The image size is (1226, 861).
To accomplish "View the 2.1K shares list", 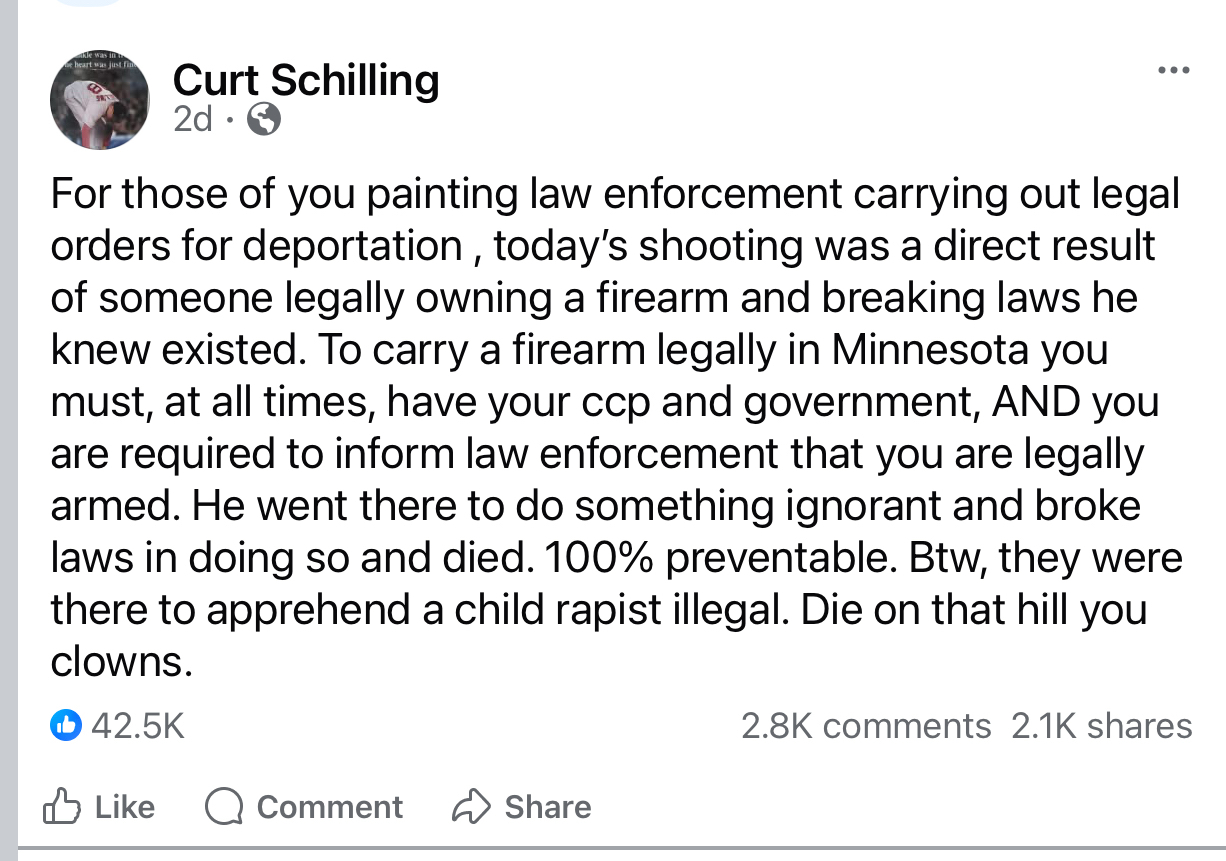I will click(1101, 726).
